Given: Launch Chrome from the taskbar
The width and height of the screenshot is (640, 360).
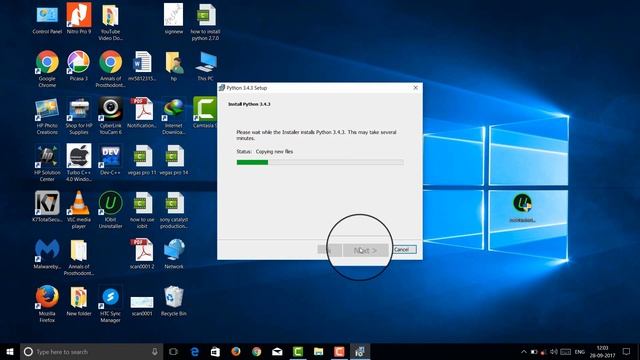Looking at the screenshot, I should click(x=256, y=351).
